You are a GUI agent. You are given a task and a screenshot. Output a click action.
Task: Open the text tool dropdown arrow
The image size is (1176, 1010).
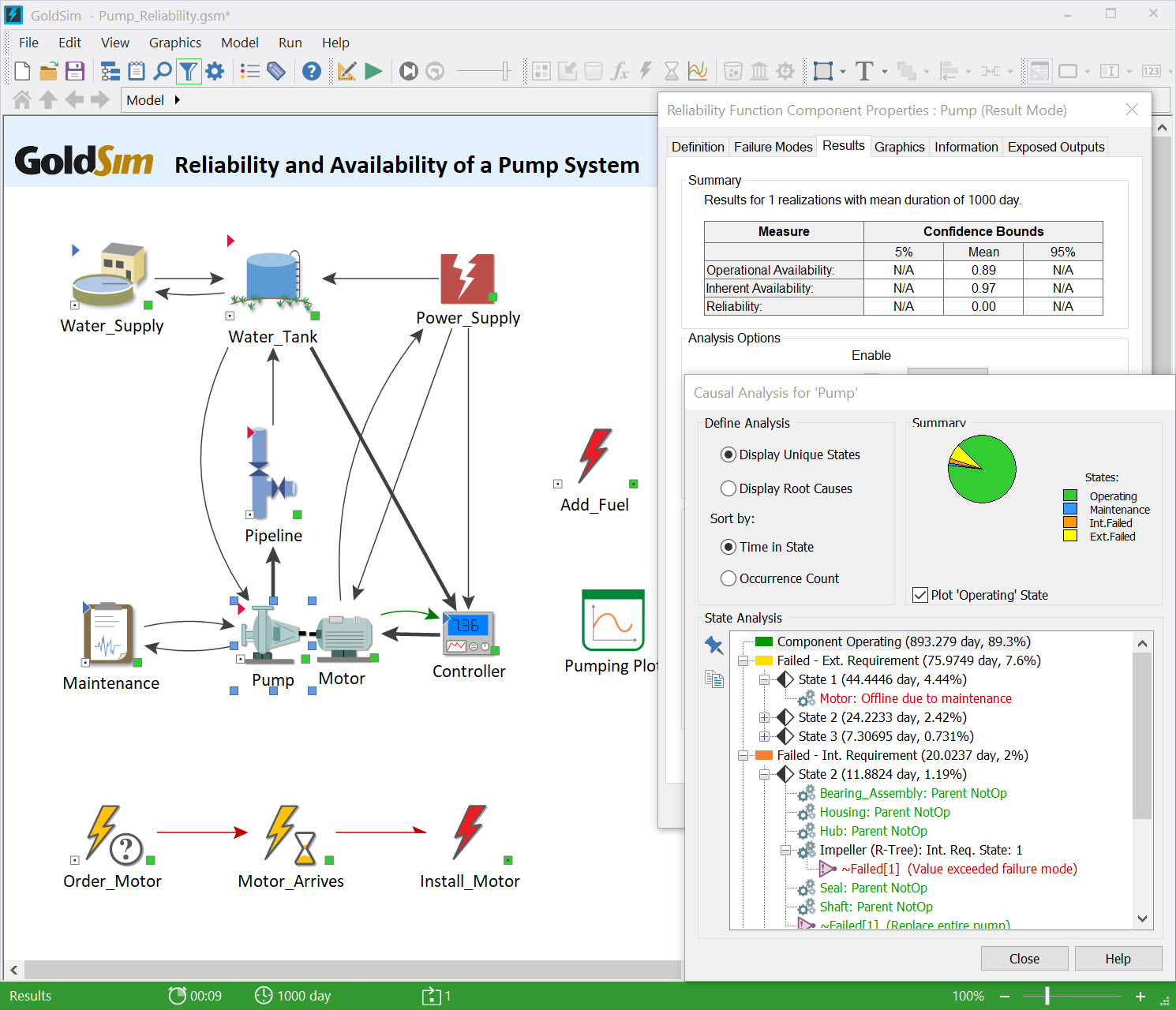pos(884,72)
